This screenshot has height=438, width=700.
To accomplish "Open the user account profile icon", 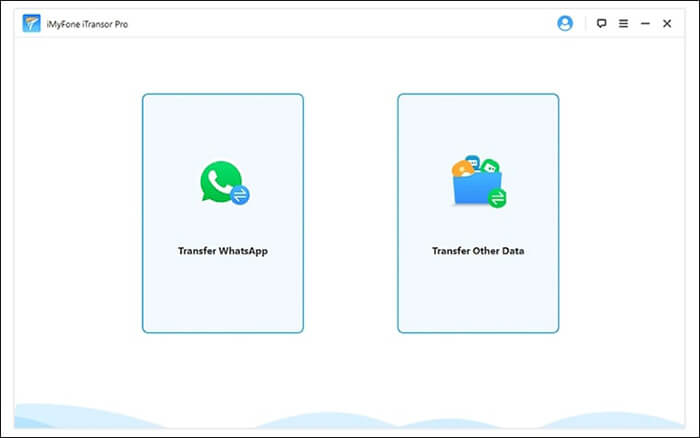I will point(565,23).
